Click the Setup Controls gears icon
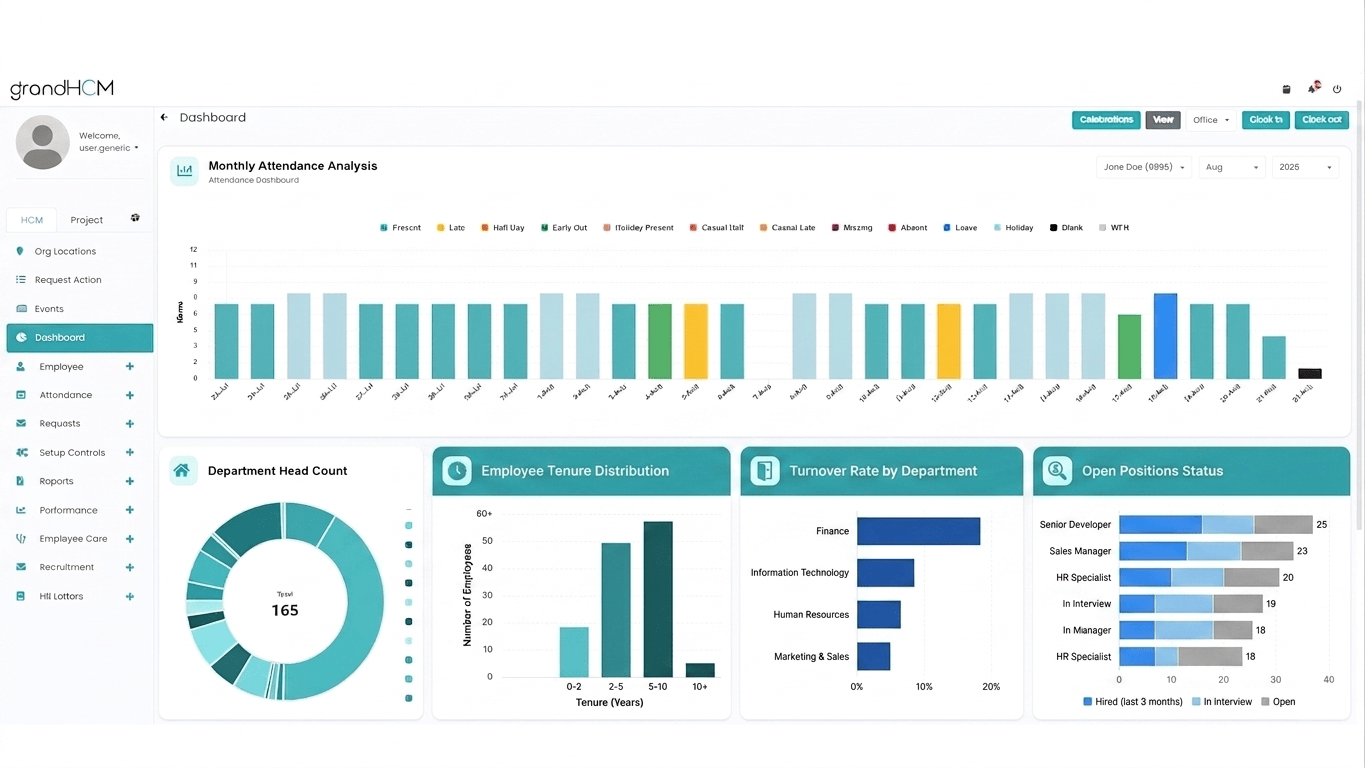This screenshot has width=1365, height=768. (x=21, y=453)
